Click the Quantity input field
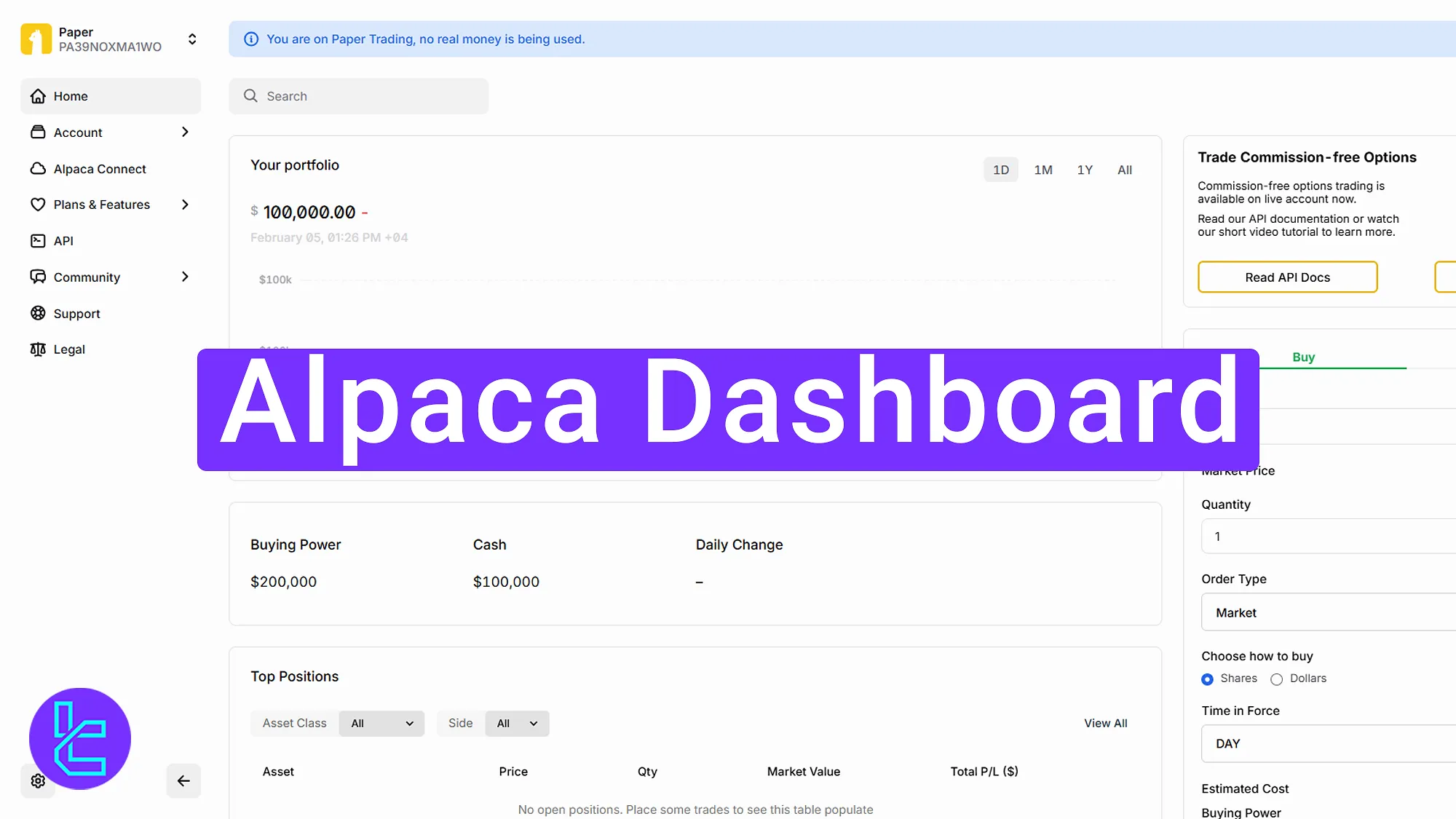This screenshot has width=1456, height=819. point(1332,536)
